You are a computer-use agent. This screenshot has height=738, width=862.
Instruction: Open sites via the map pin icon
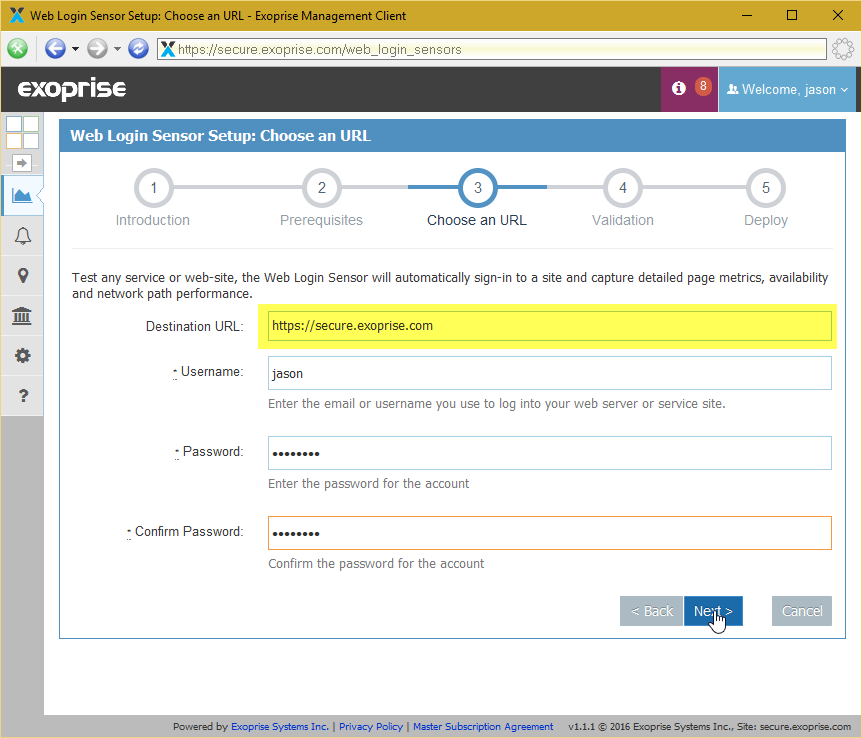[23, 276]
